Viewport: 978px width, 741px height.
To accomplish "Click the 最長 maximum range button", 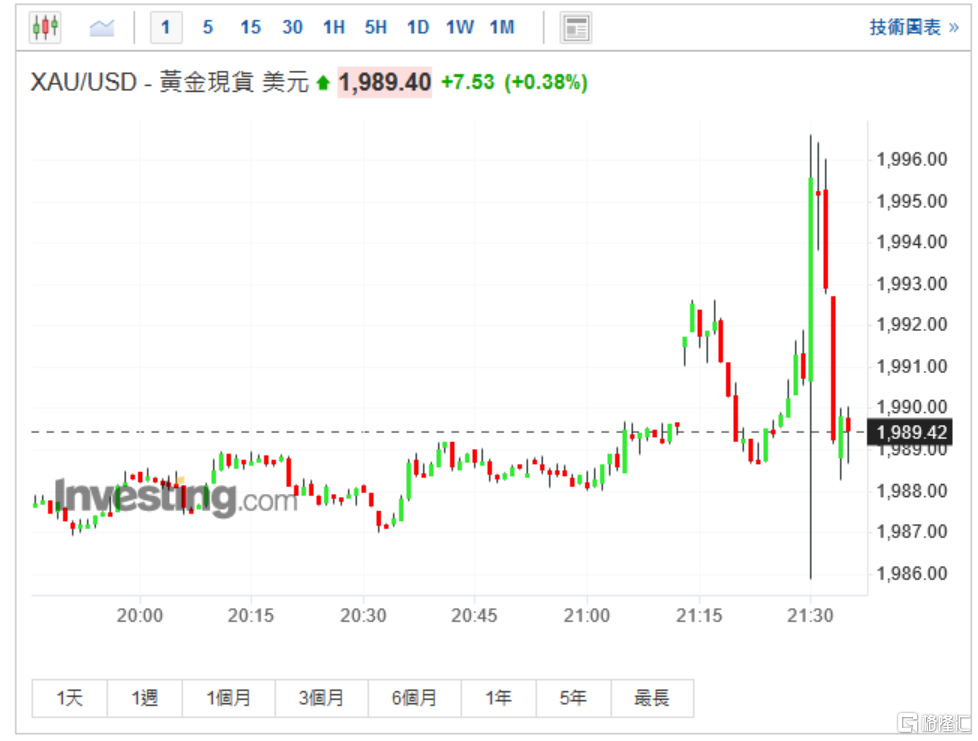I will coord(651,698).
